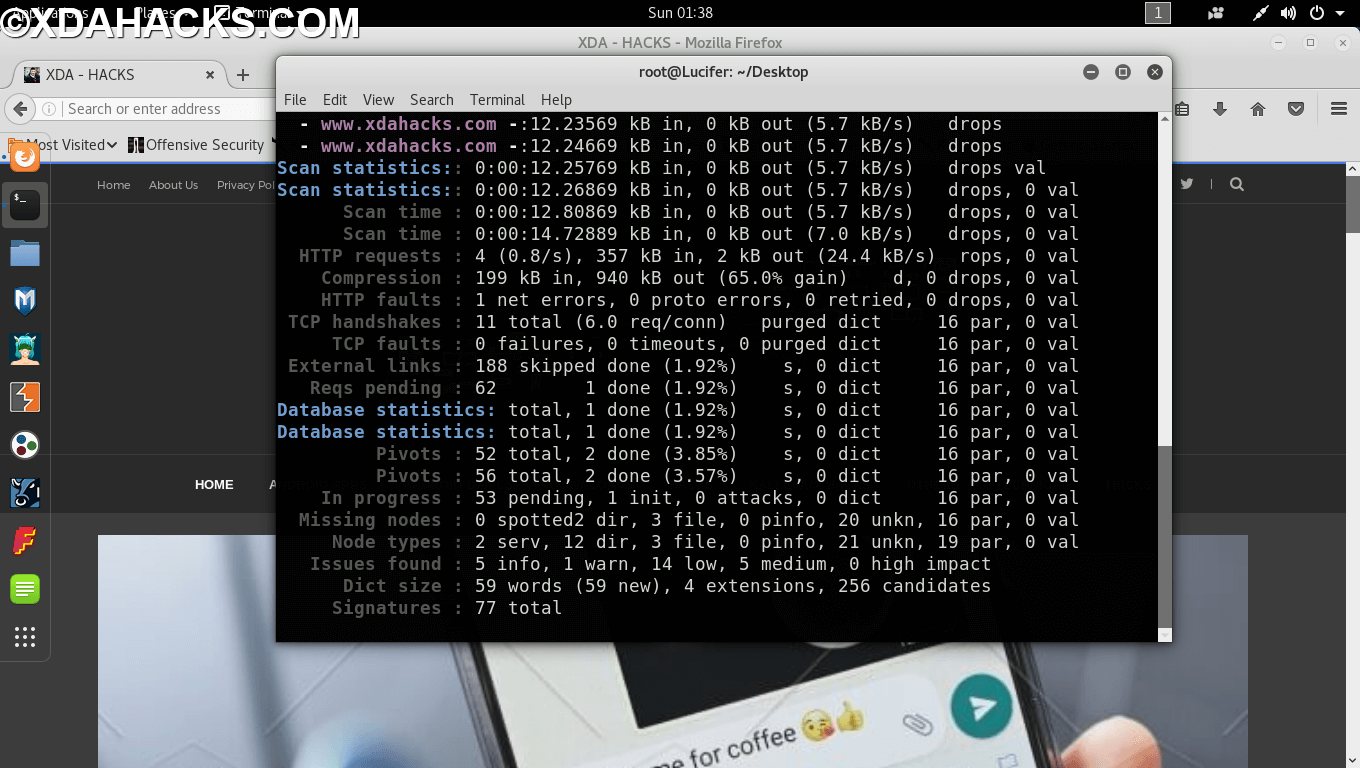This screenshot has width=1360, height=768.
Task: Click the HOME navigation link
Action: pyautogui.click(x=213, y=484)
